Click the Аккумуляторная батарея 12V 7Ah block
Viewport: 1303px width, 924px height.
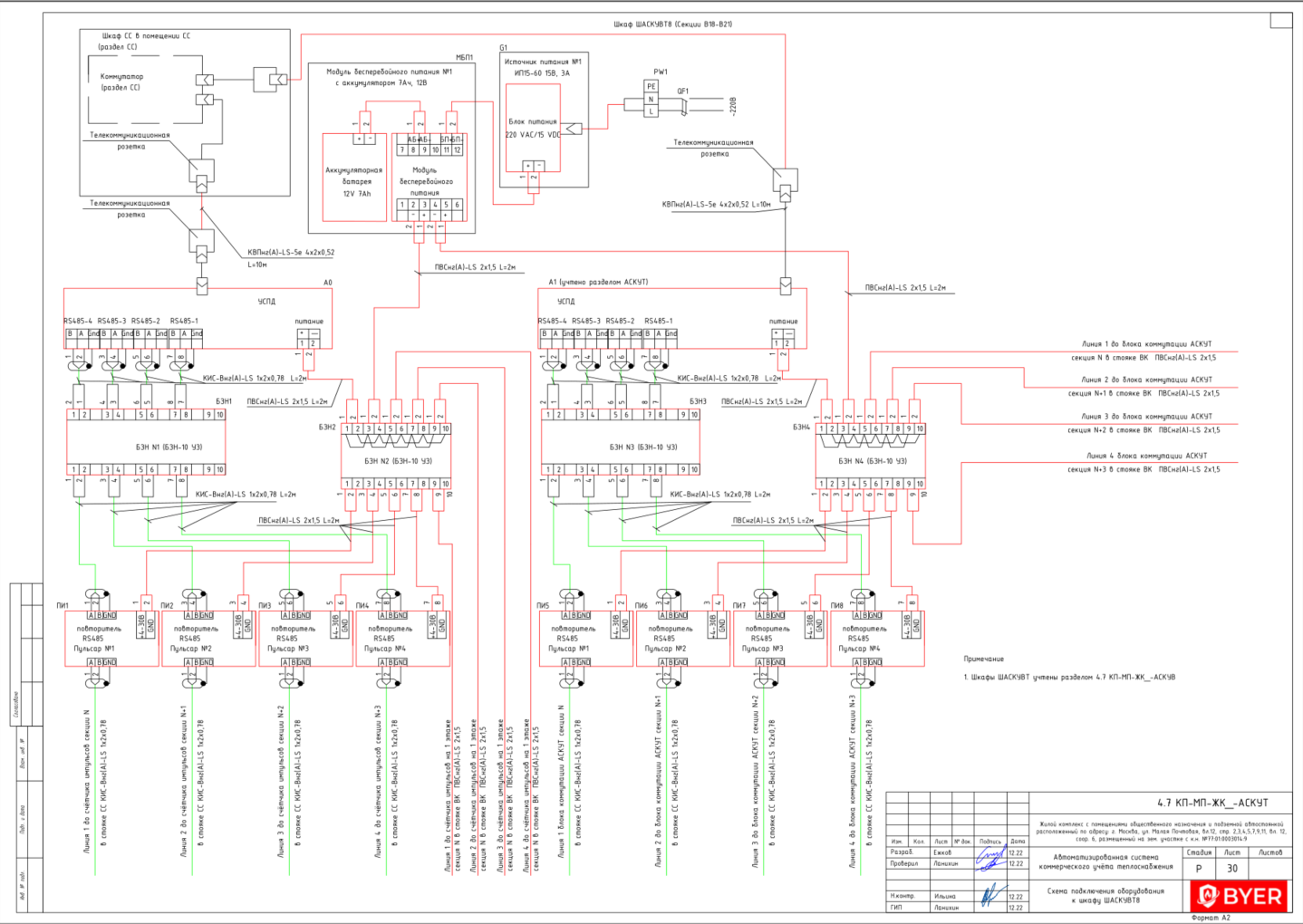[x=355, y=177]
